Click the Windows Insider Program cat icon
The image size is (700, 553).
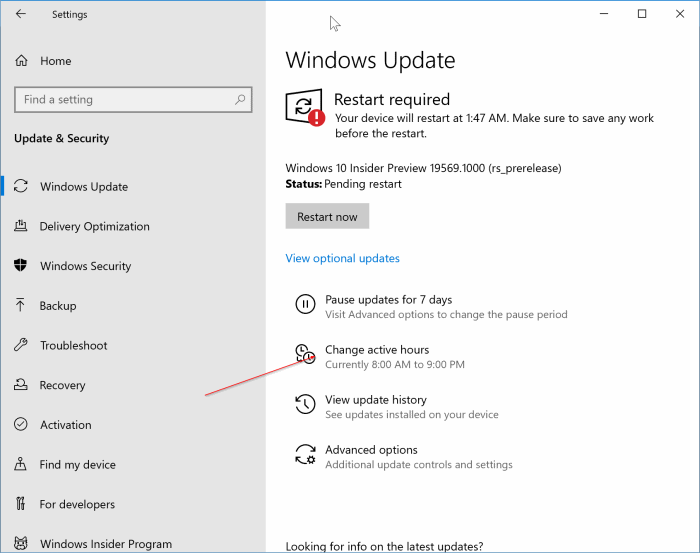click(21, 543)
